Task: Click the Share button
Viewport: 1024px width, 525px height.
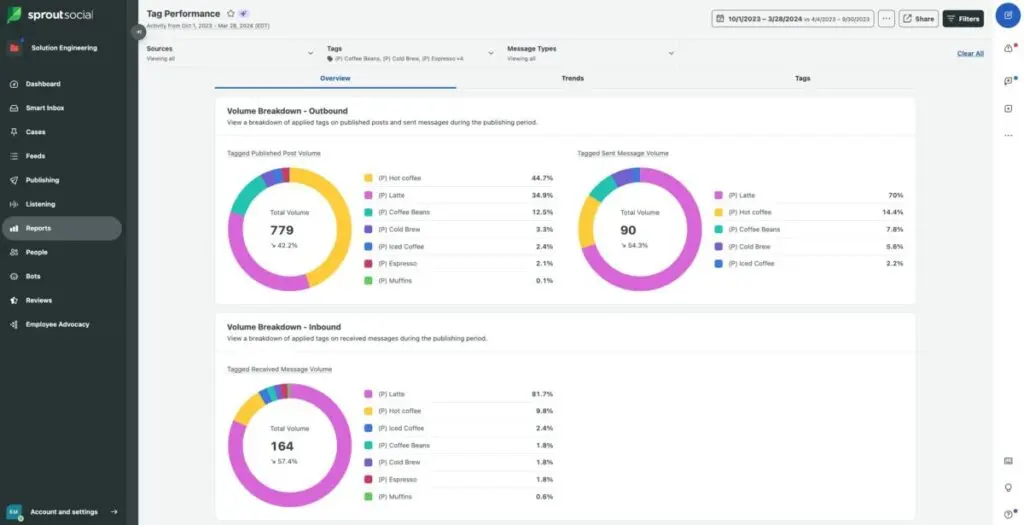Action: (x=918, y=19)
